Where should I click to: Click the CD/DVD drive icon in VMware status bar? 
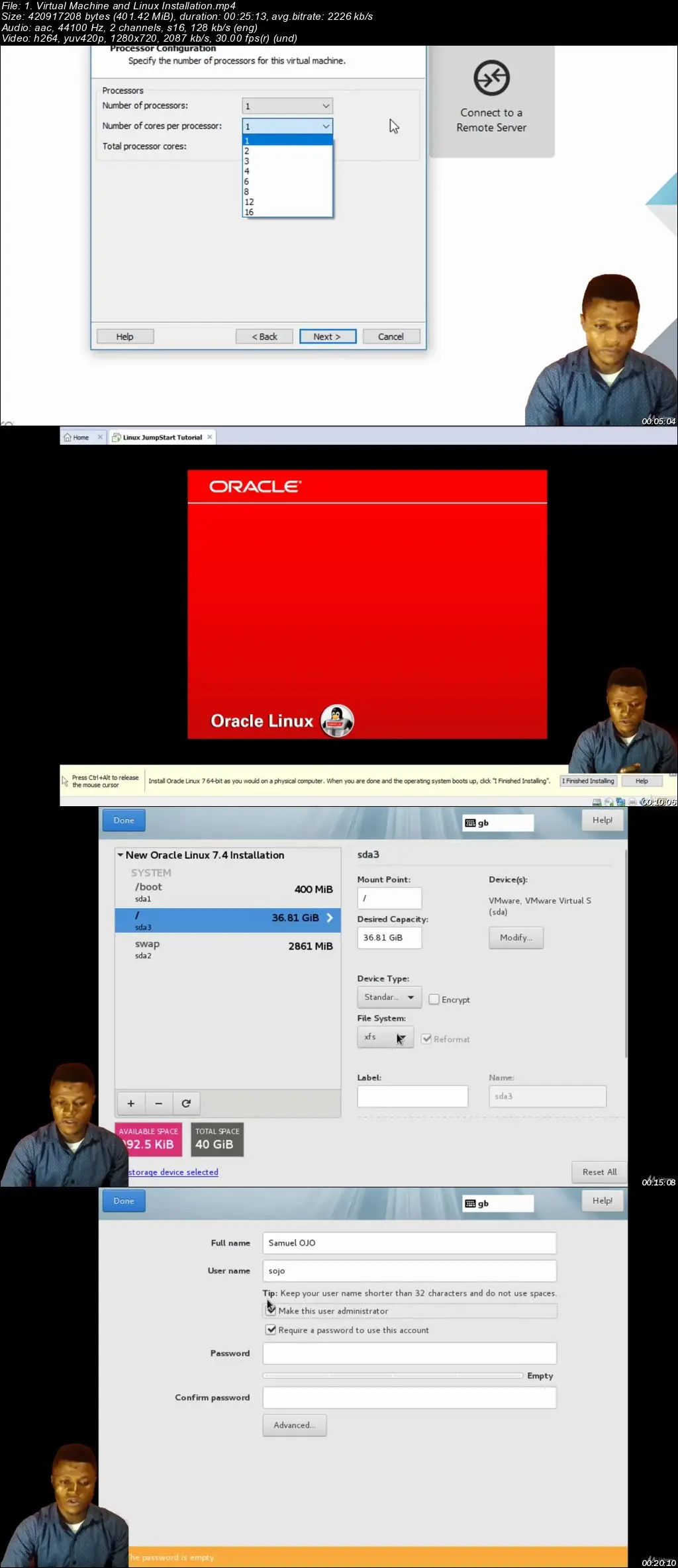tap(608, 802)
